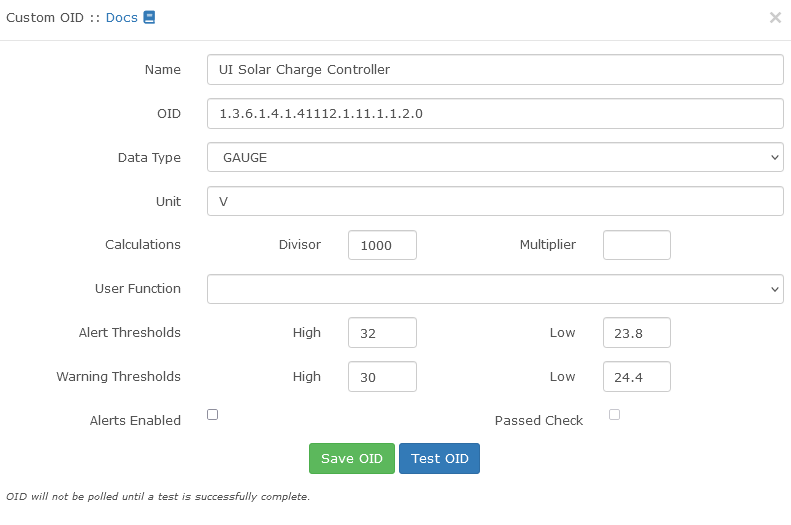Screen dimensions: 791x525
Task: Click the 'Custom OID' dialog title text
Action: coord(44,18)
